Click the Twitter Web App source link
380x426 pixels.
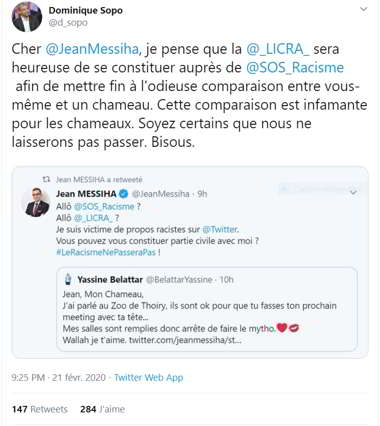(149, 378)
